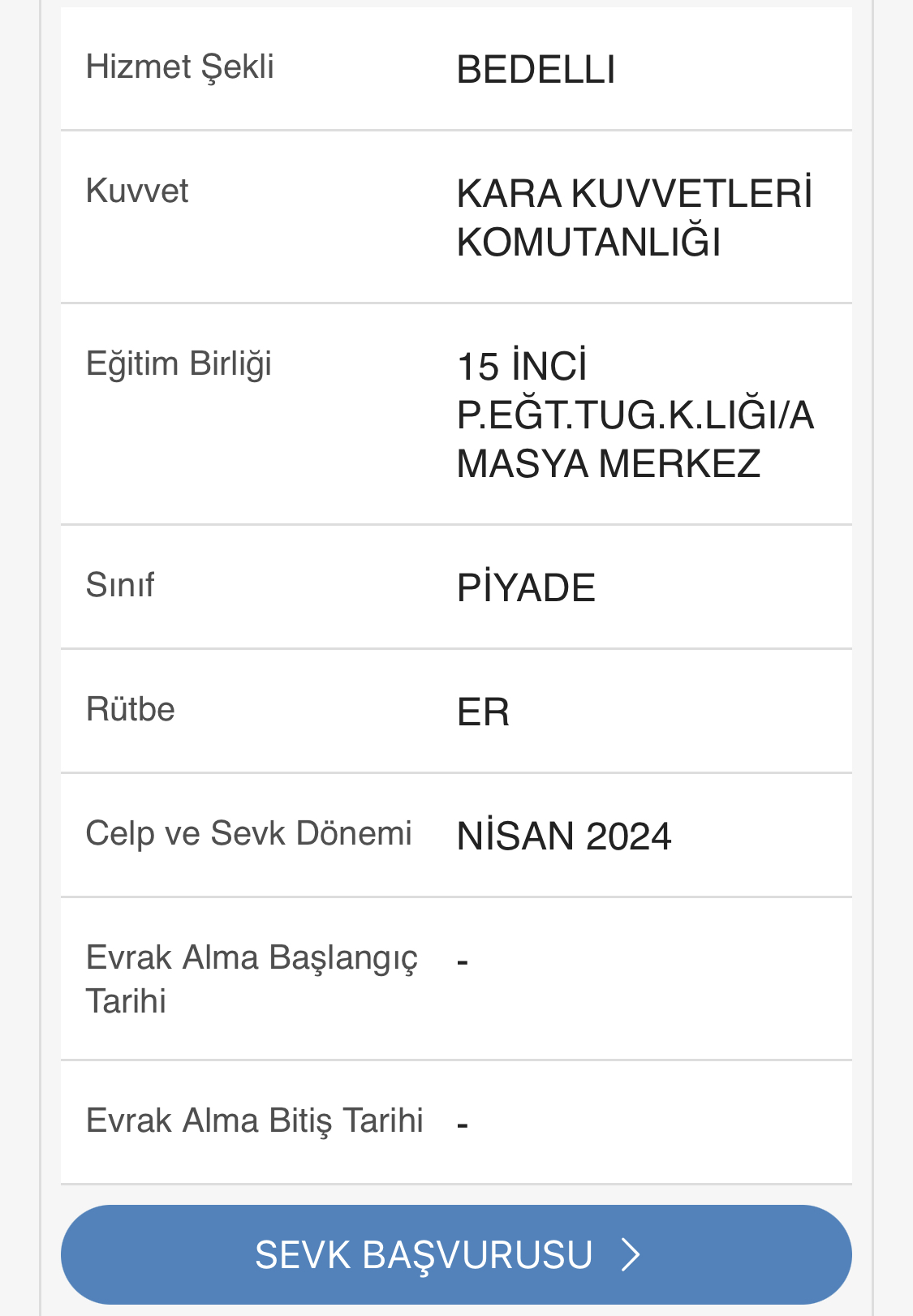Select the PİYADE value
913x1316 pixels.
(x=526, y=587)
